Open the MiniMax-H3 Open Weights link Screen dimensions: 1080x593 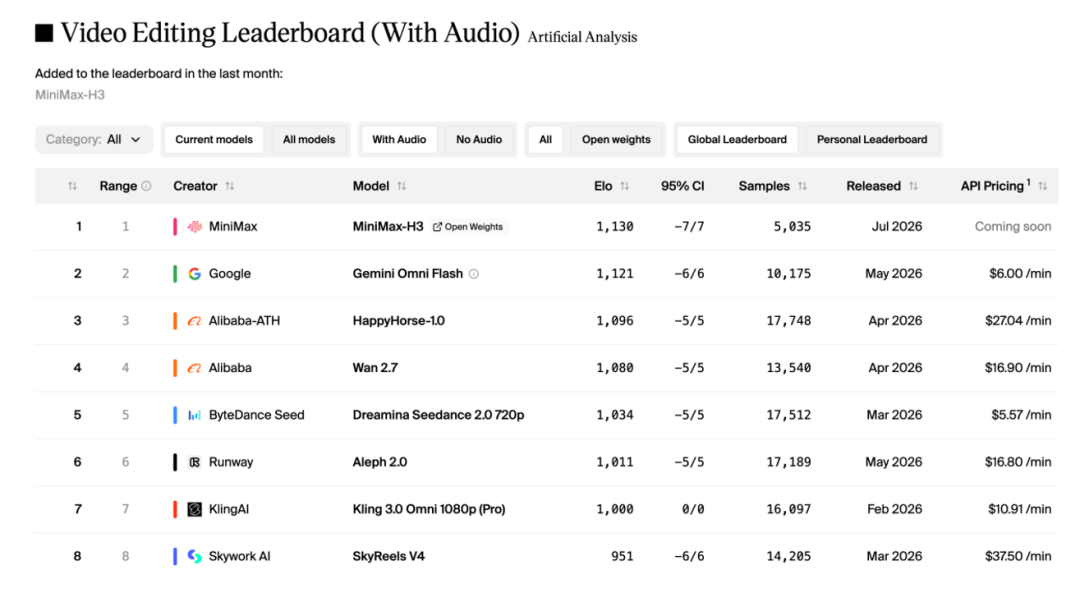(x=468, y=227)
